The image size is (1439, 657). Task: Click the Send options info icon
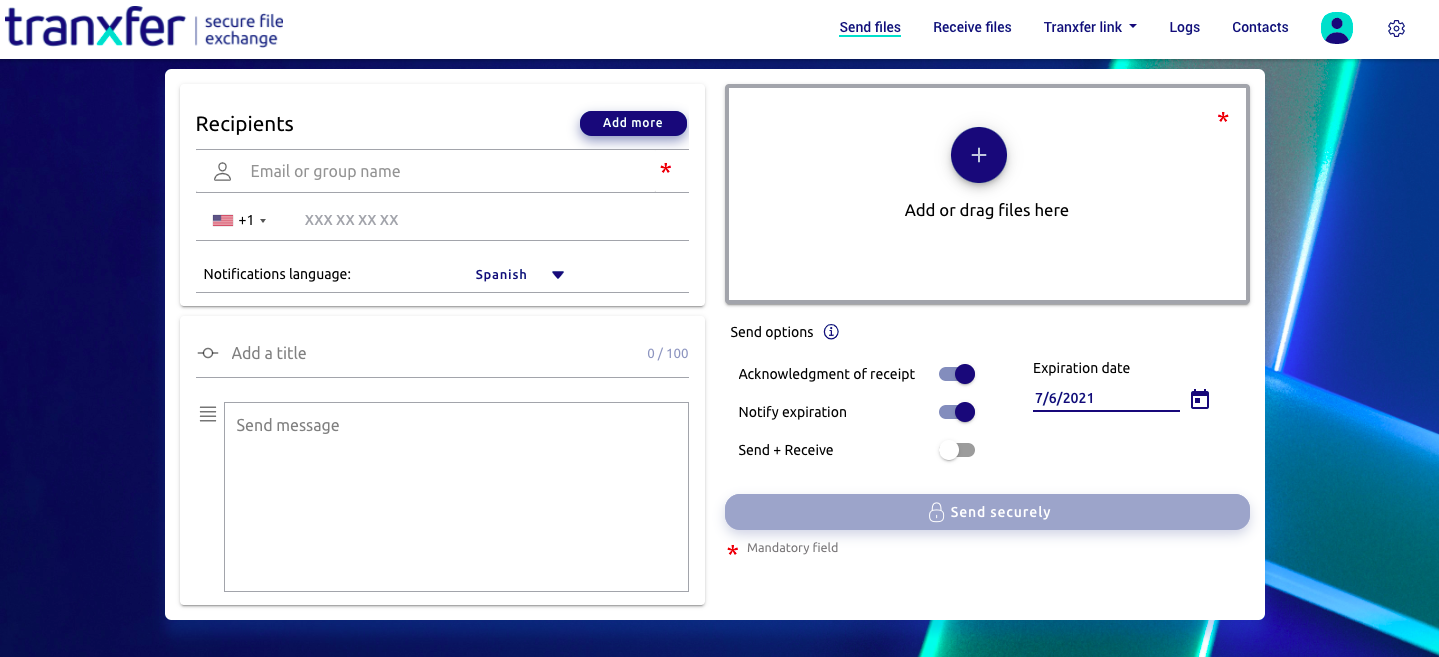coord(830,332)
